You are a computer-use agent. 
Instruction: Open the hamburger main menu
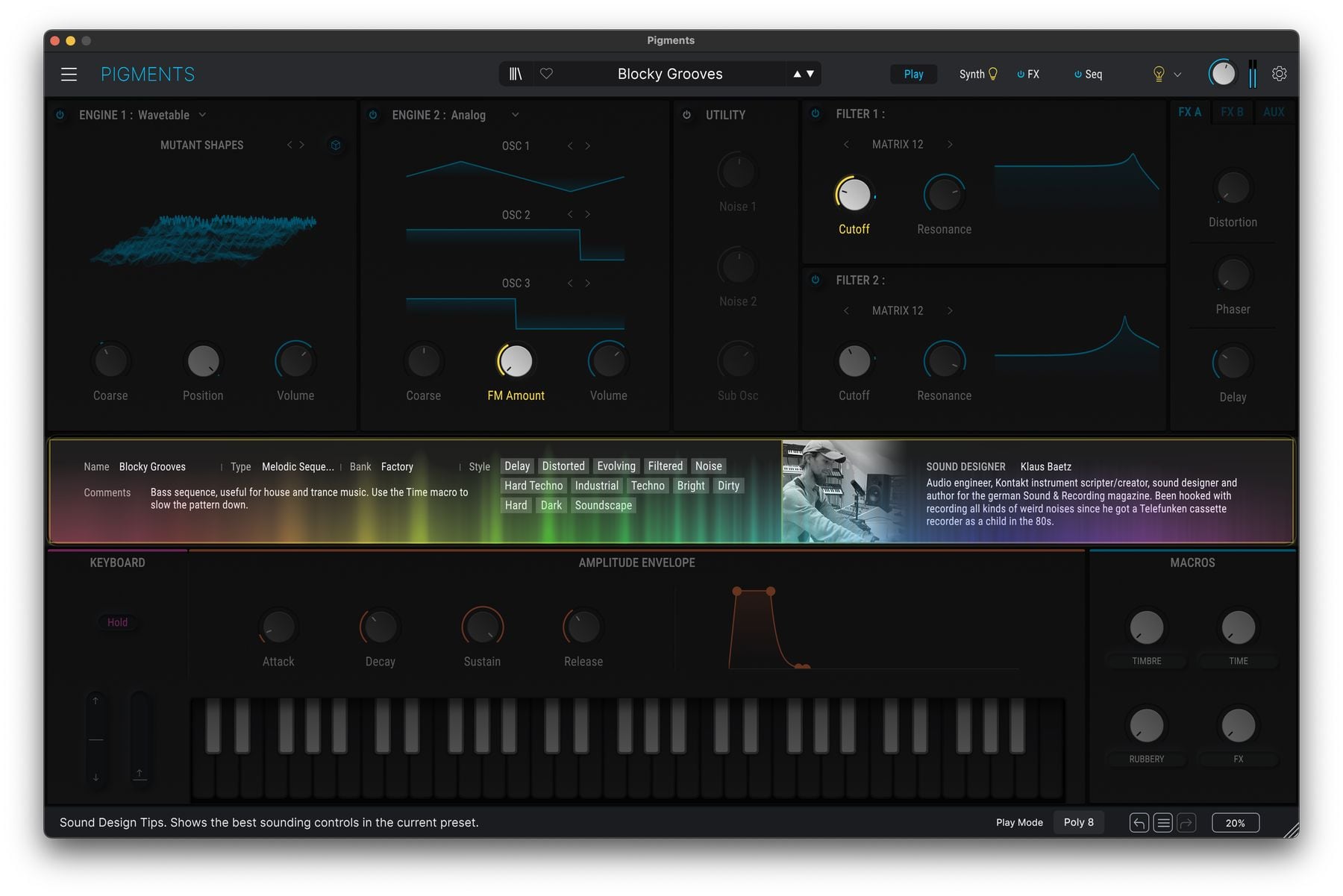(69, 74)
